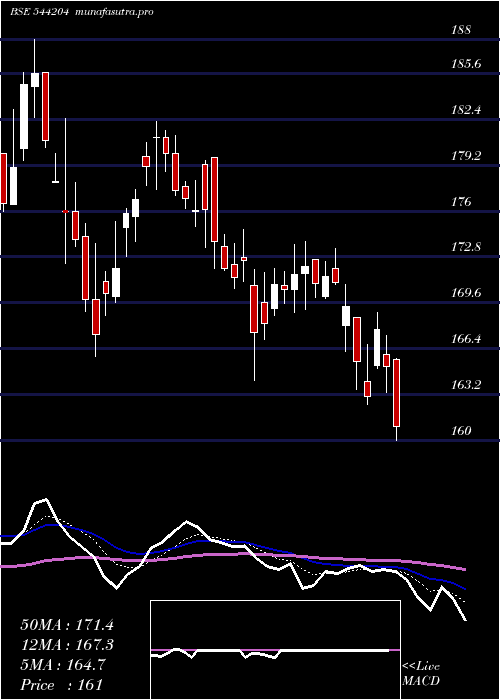Select the 188 price level label
Viewport: 500px width, 700px height.
pyautogui.click(x=461, y=30)
